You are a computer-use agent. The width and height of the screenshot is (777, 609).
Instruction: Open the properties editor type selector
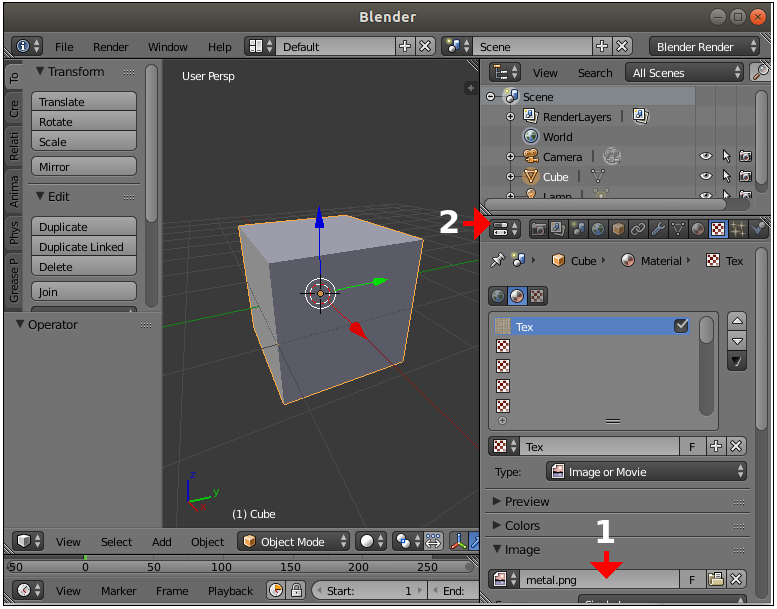[504, 229]
